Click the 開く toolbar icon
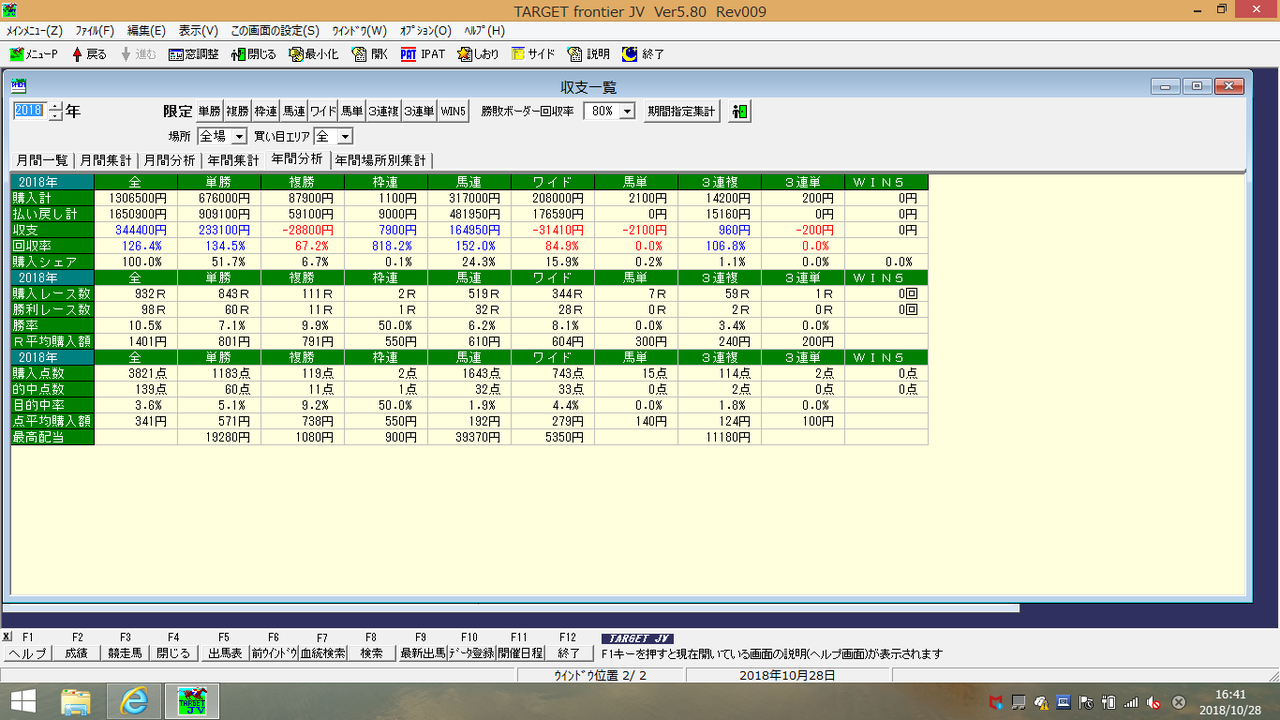This screenshot has width=1280, height=720. 370,54
